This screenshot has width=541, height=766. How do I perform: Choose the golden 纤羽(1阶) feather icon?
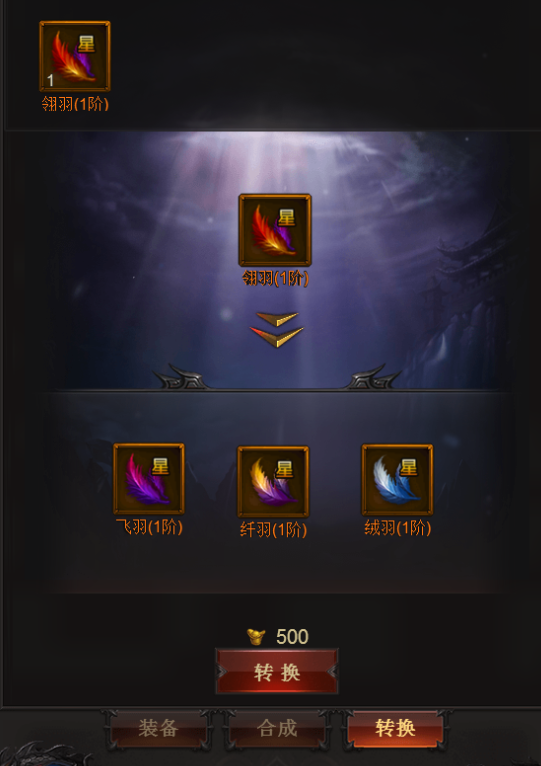click(x=273, y=481)
